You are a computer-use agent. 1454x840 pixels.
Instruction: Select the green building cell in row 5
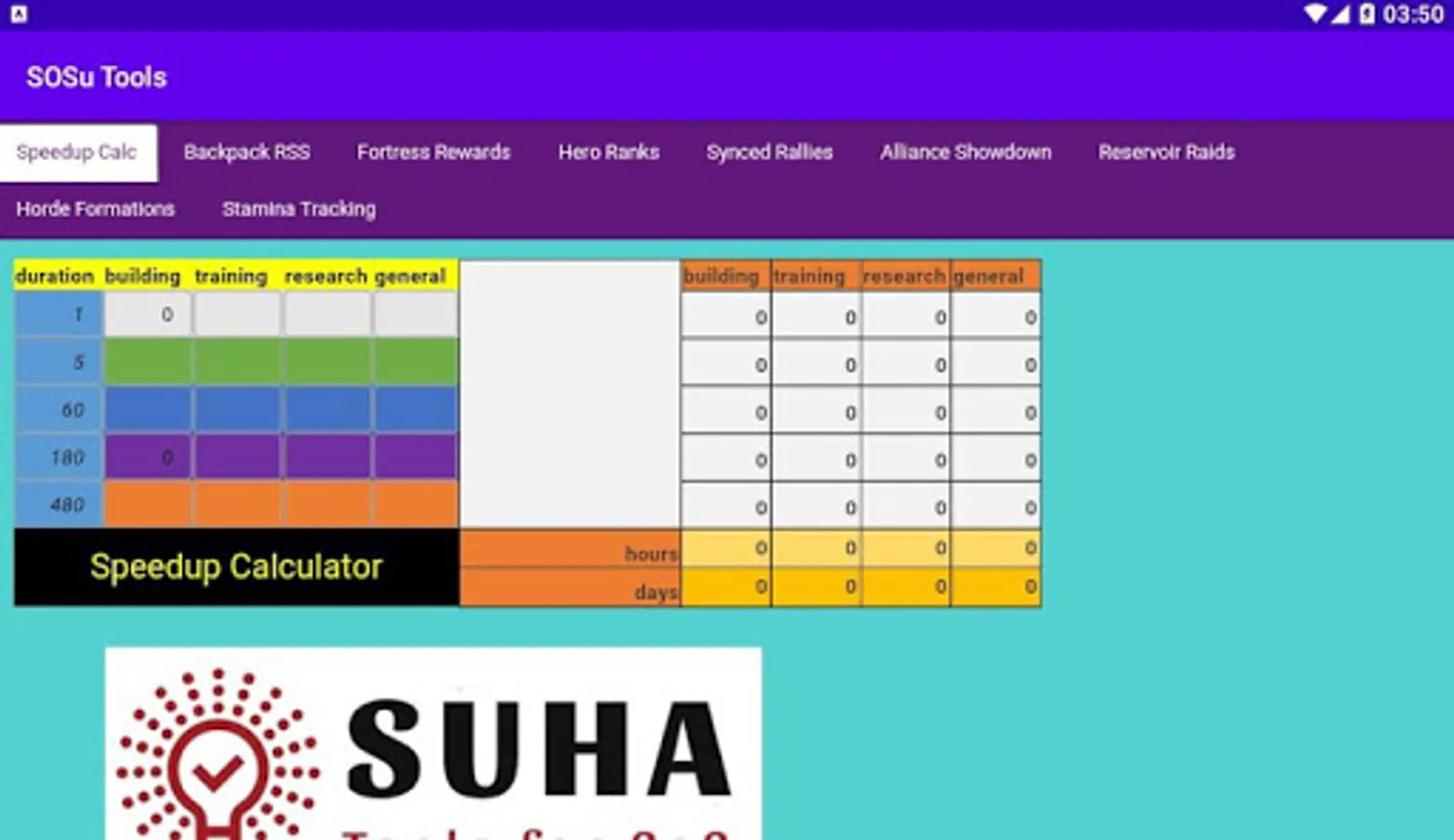[148, 362]
